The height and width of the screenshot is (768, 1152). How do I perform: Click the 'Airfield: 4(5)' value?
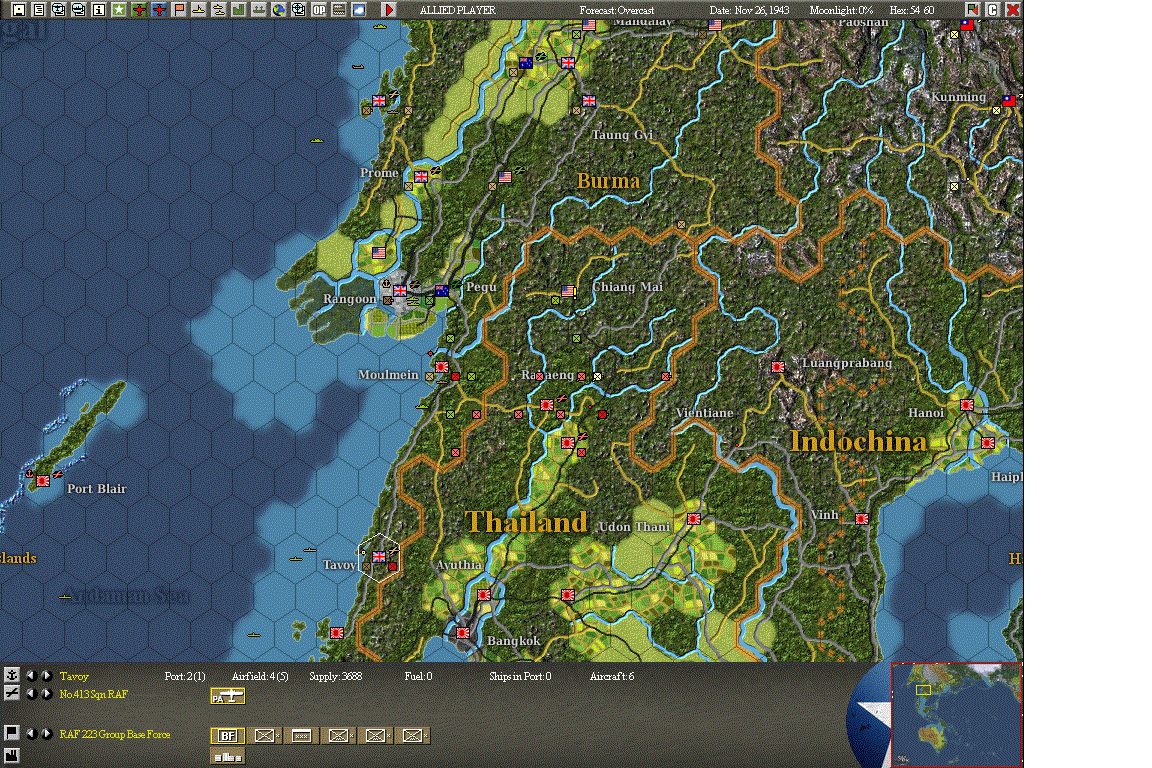(x=259, y=676)
